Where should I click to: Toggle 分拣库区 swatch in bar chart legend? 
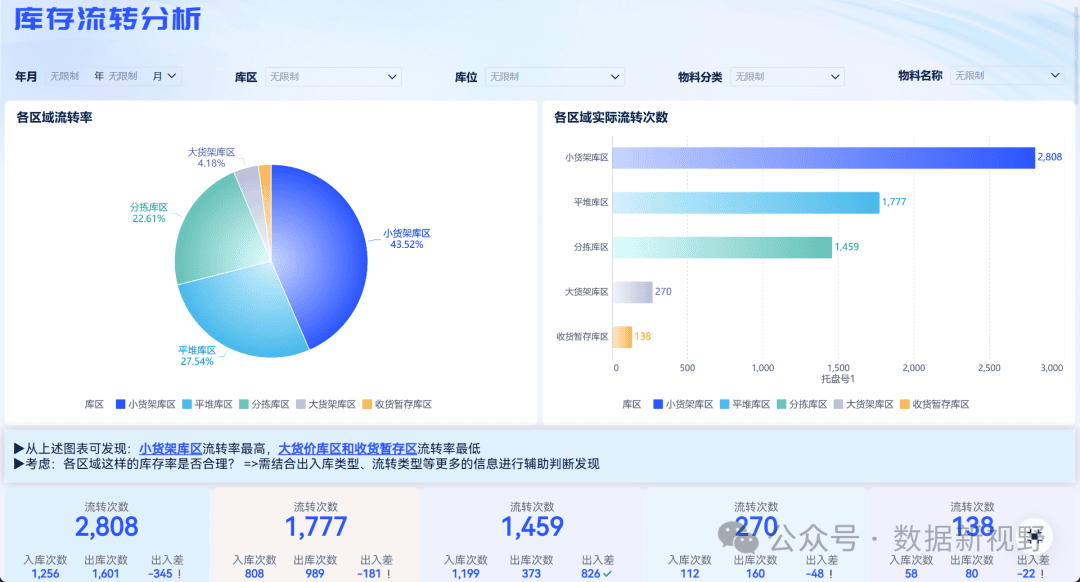pos(781,404)
